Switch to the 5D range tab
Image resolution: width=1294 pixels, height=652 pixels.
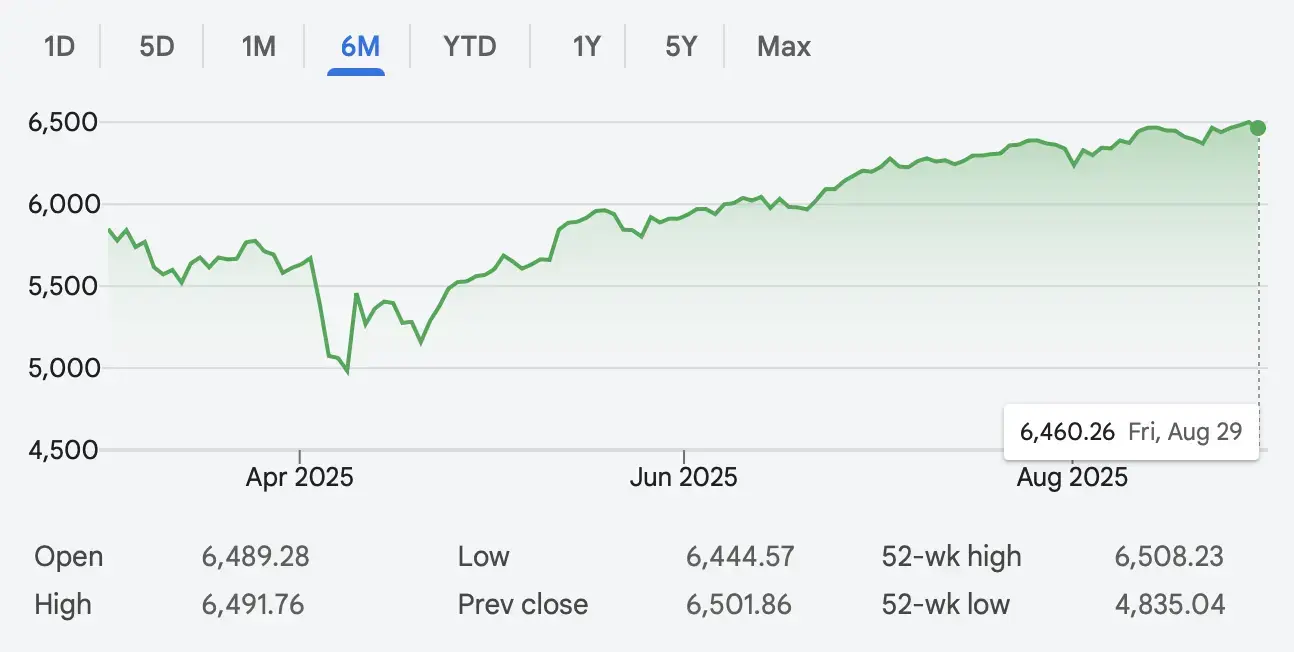coord(157,47)
